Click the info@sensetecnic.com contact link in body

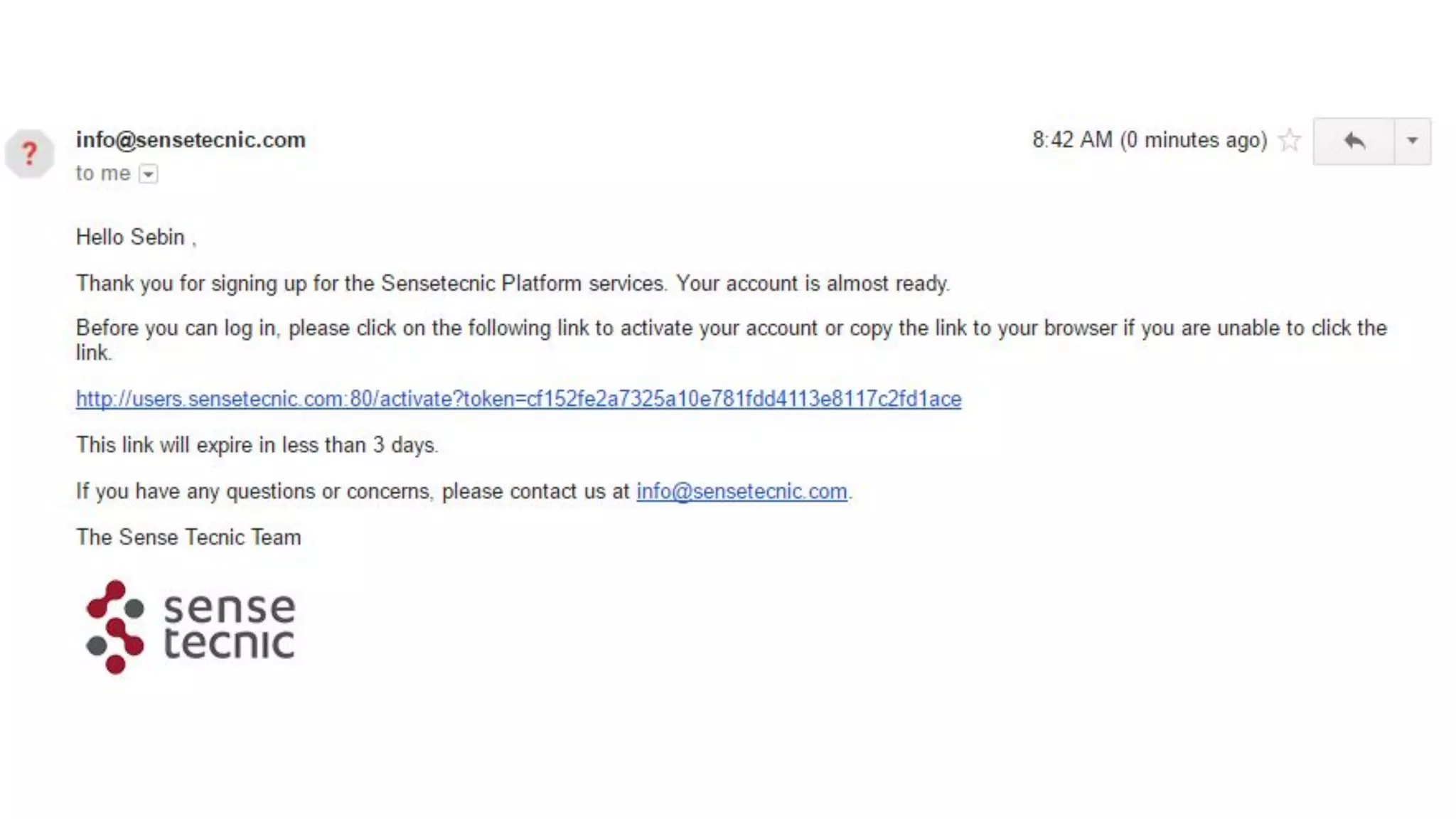742,491
